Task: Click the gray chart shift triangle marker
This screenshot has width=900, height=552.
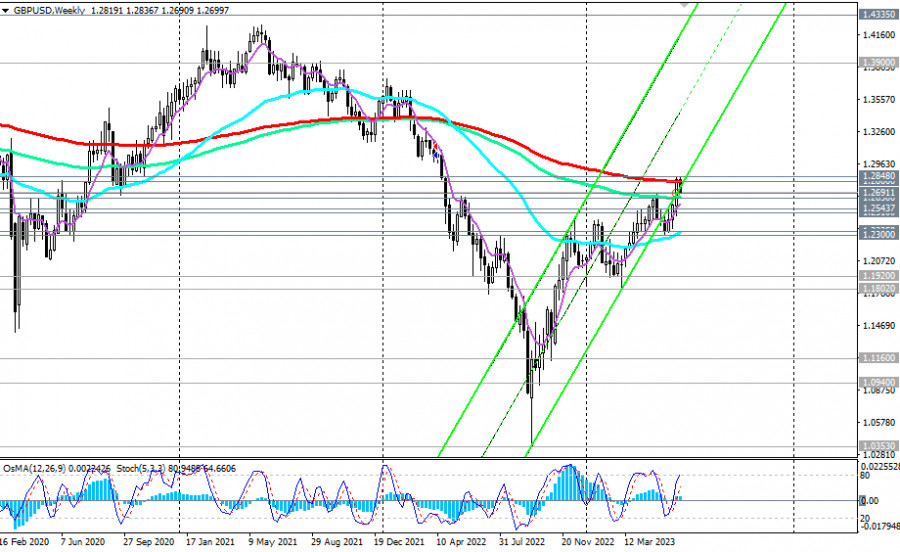Action: (685, 4)
